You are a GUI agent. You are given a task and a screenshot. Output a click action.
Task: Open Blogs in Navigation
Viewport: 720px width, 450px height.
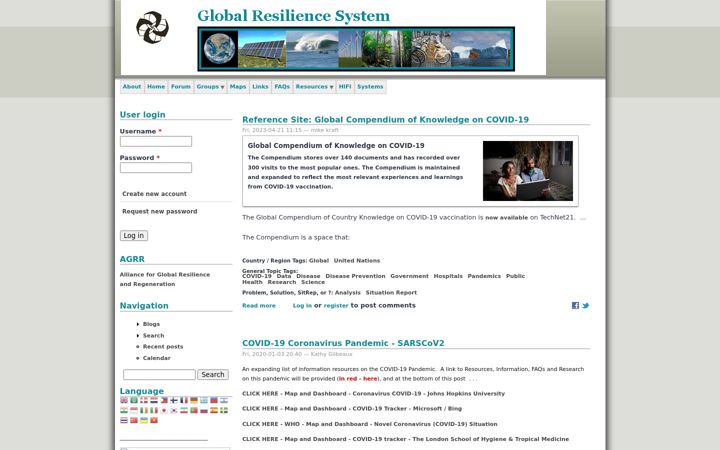coord(151,324)
